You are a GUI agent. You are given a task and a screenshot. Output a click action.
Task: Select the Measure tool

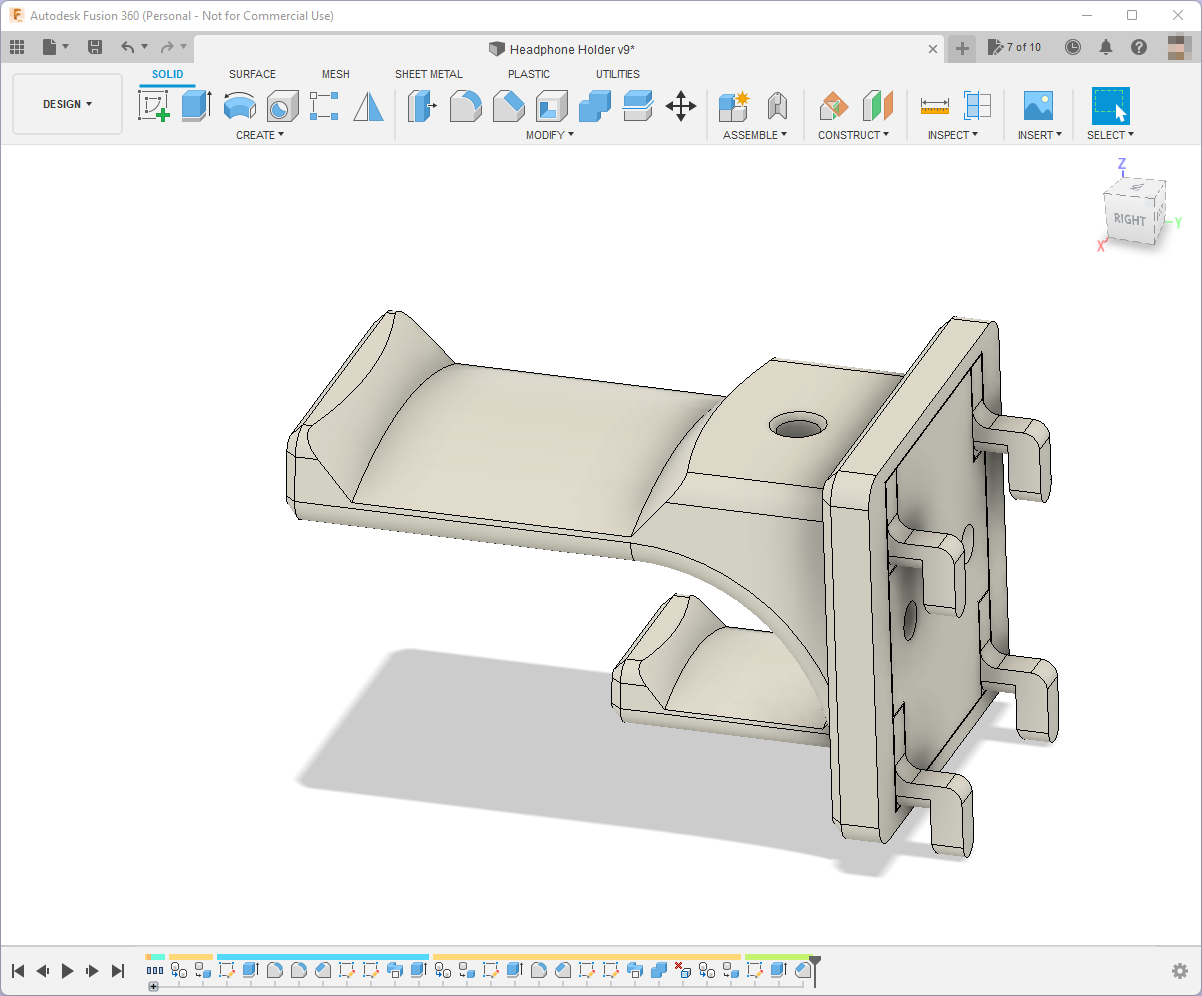click(x=936, y=105)
